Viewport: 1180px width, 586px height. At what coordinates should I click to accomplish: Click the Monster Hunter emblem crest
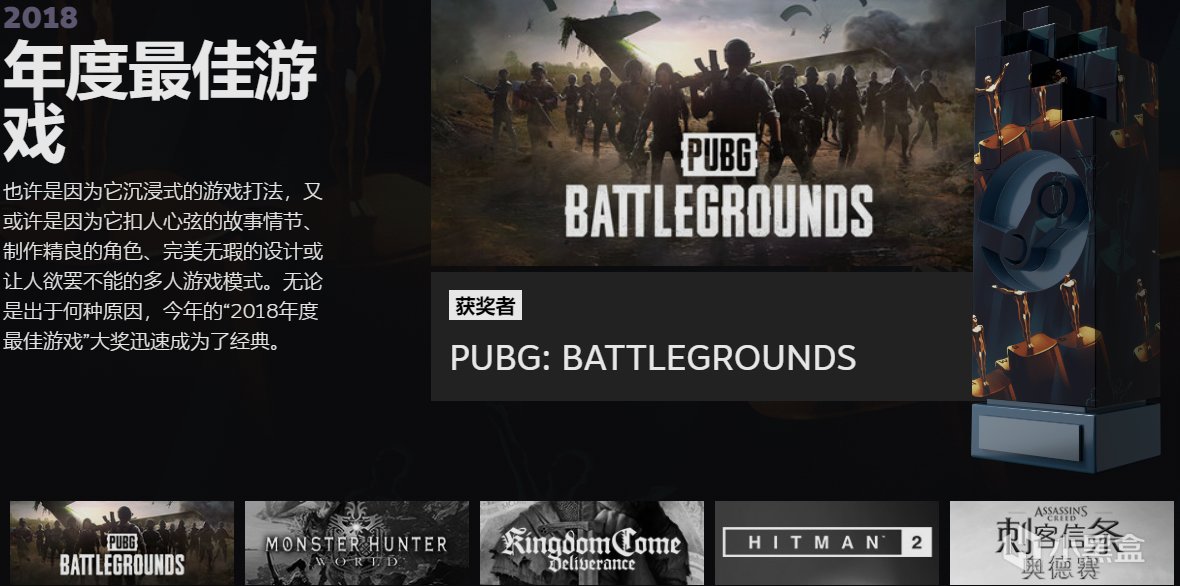357,536
